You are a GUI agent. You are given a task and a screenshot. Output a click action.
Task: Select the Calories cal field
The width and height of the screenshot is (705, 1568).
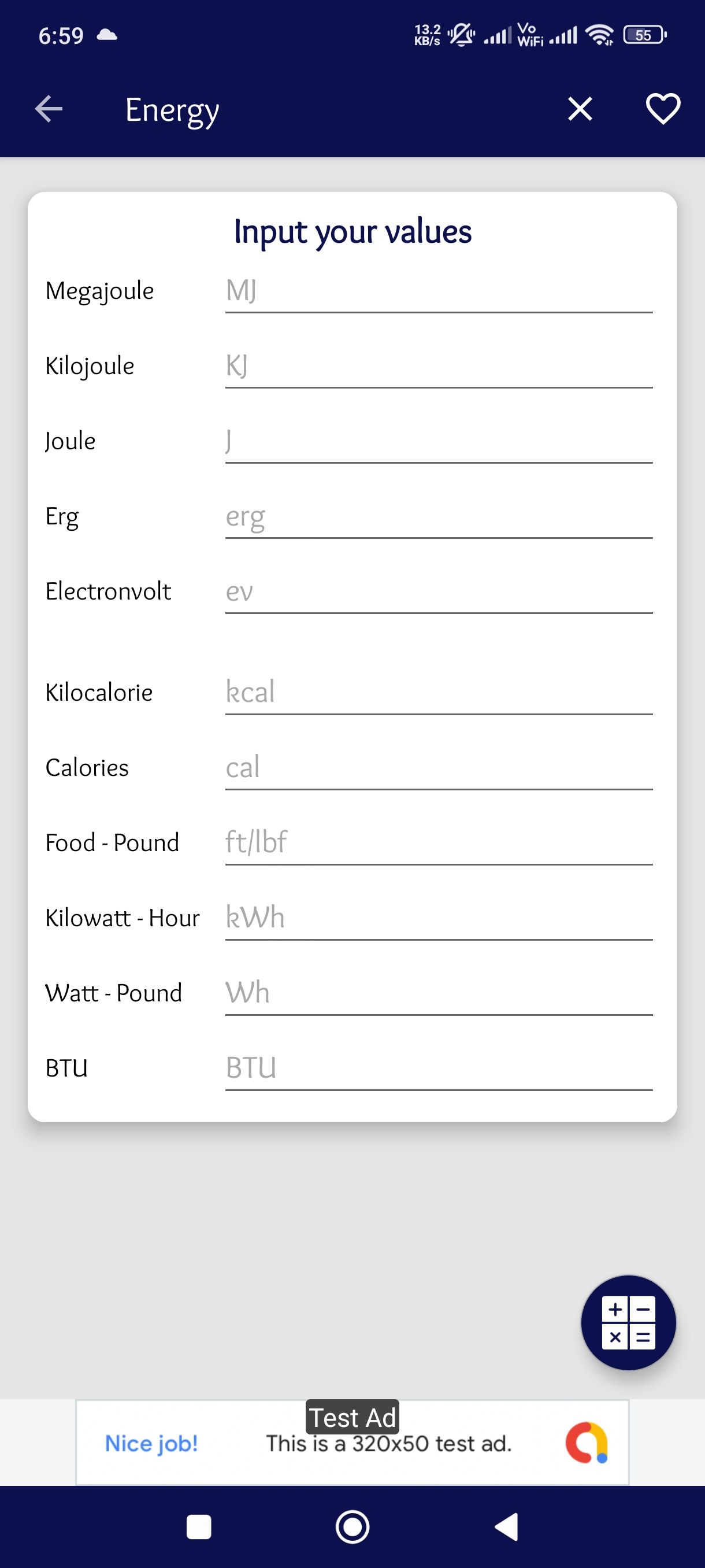(x=438, y=769)
